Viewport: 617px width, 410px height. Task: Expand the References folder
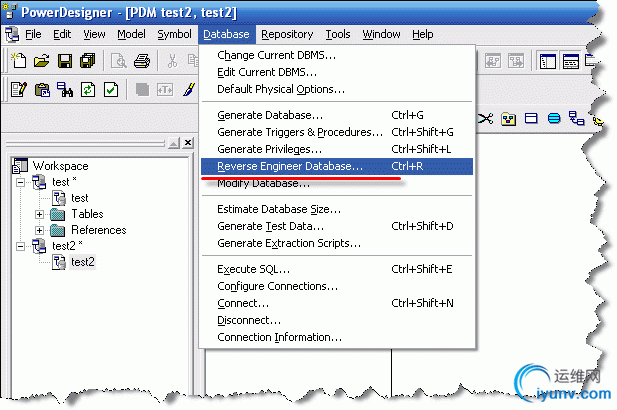point(39,230)
